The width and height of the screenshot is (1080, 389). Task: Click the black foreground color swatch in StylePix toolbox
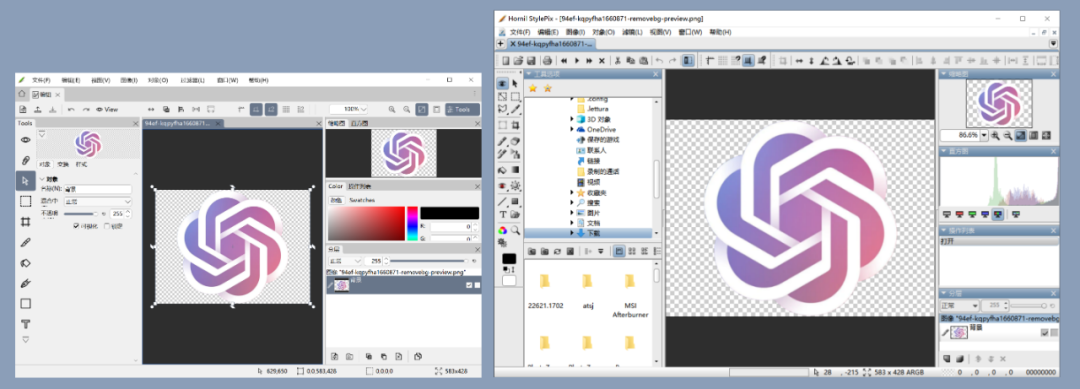509,259
